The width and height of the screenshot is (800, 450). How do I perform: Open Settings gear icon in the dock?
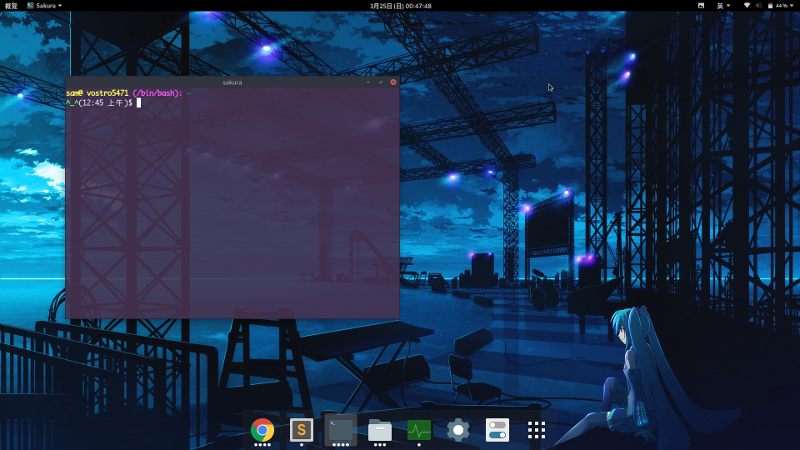pos(458,431)
